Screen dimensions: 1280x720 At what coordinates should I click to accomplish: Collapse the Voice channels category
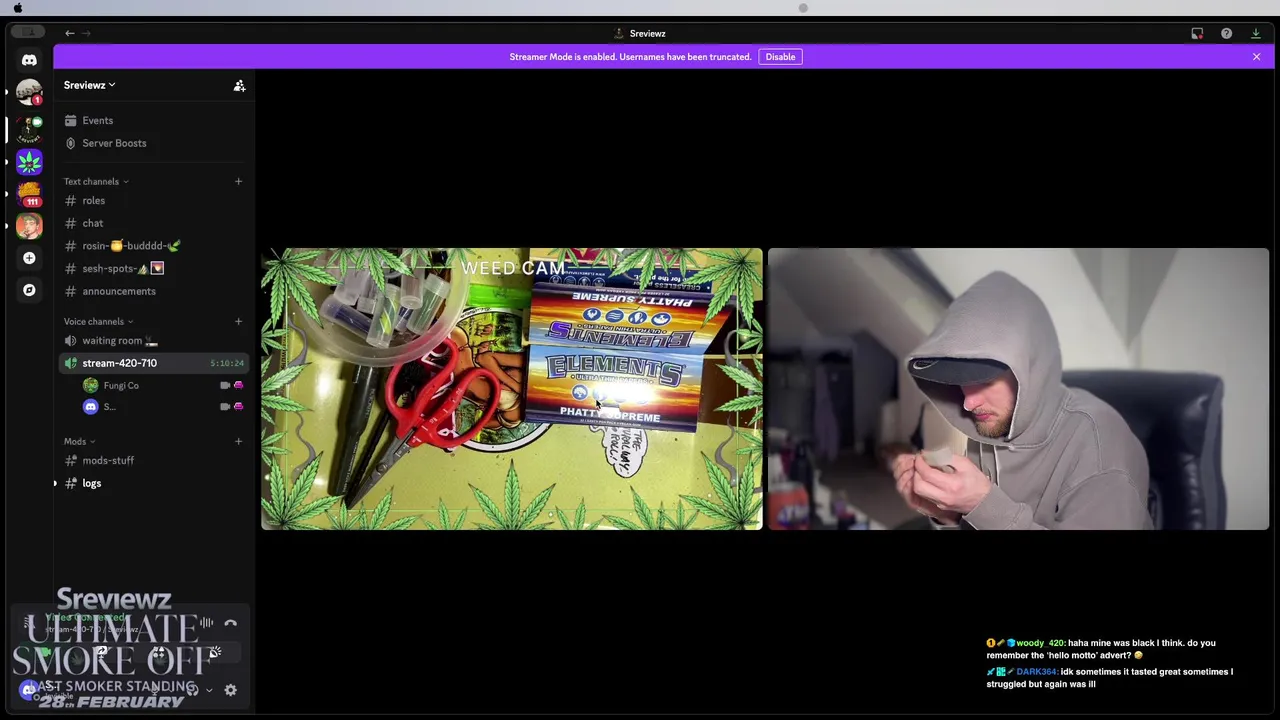[98, 322]
